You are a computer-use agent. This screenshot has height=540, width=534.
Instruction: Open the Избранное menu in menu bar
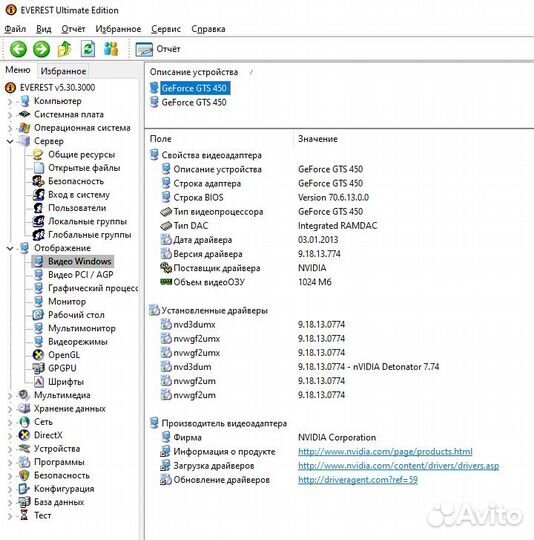coord(118,29)
